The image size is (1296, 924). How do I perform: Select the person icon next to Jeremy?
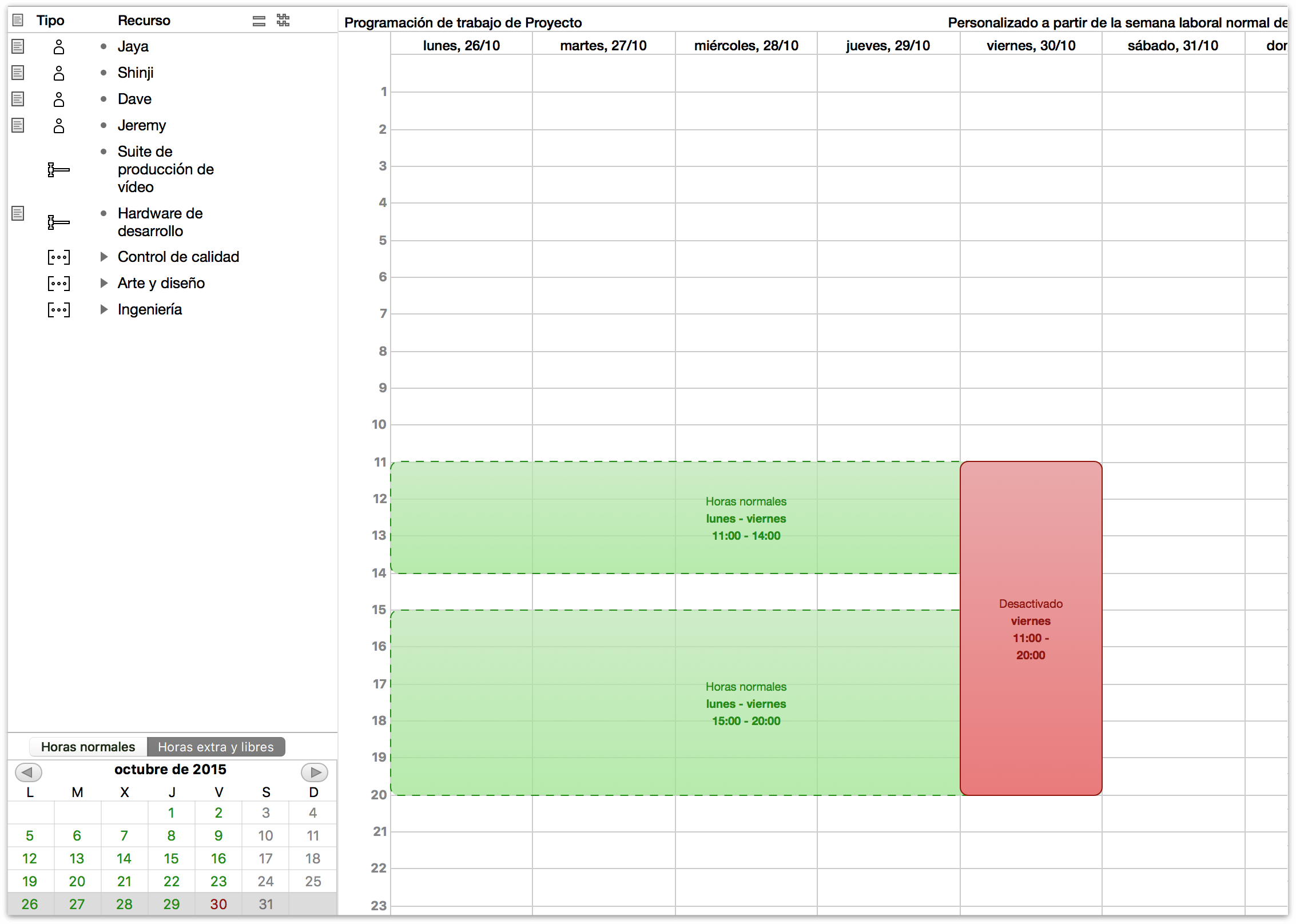click(58, 125)
